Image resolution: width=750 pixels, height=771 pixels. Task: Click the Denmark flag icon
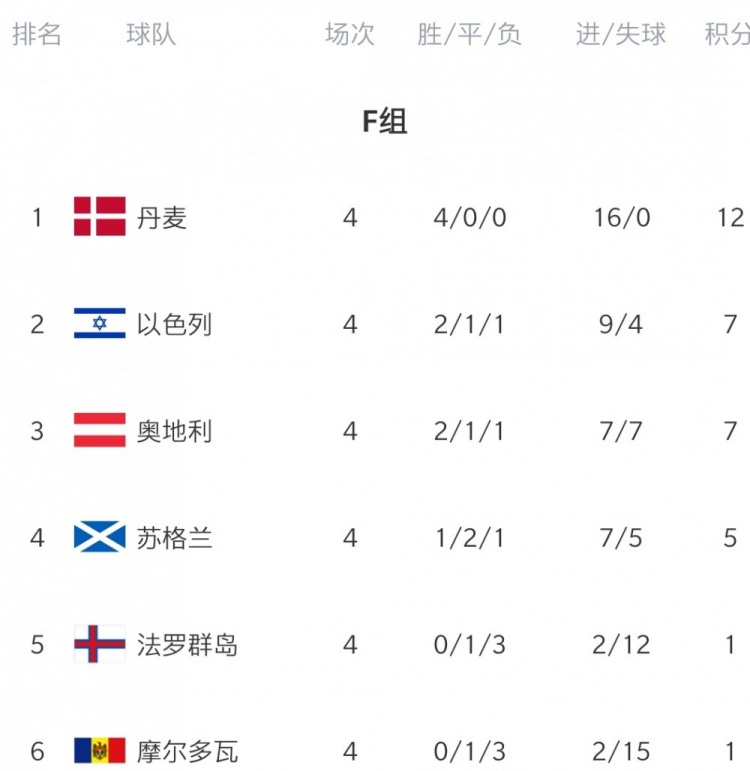click(x=100, y=216)
